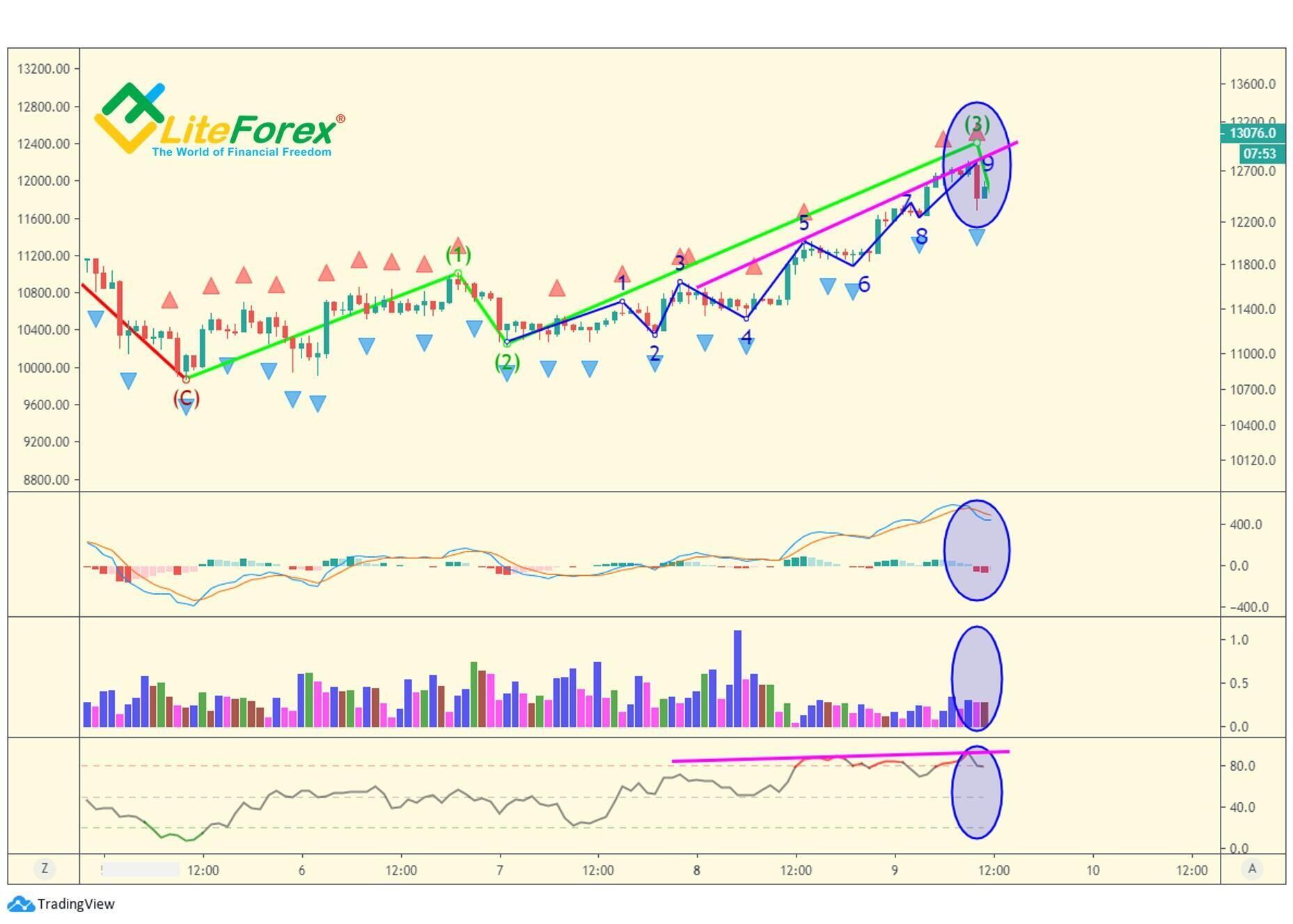Click the blue wave label 4
The width and height of the screenshot is (1293, 924).
(x=746, y=338)
